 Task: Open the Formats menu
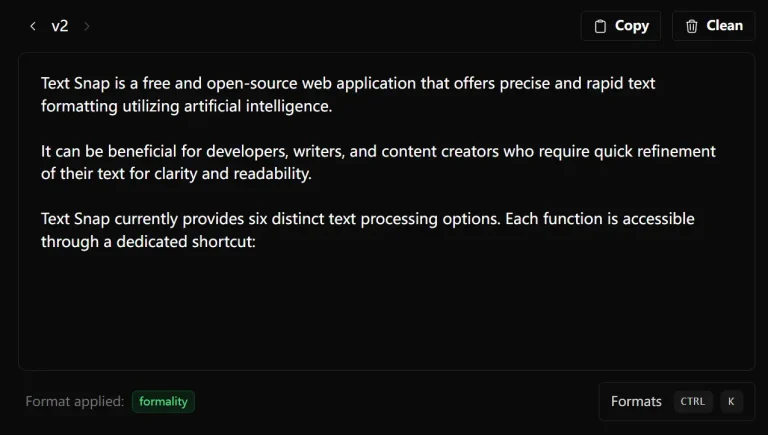(636, 401)
